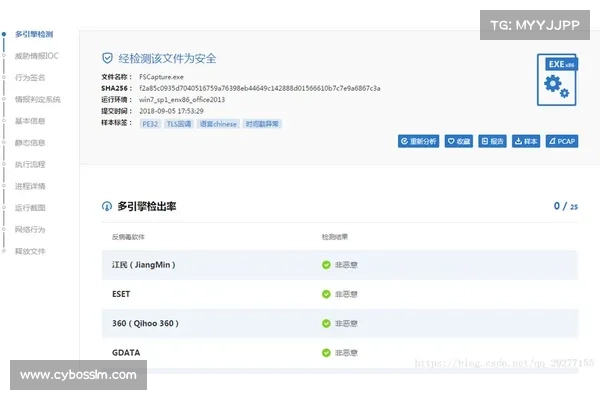Click the 多引擎检出率 info icon
The width and height of the screenshot is (600, 400).
107,206
